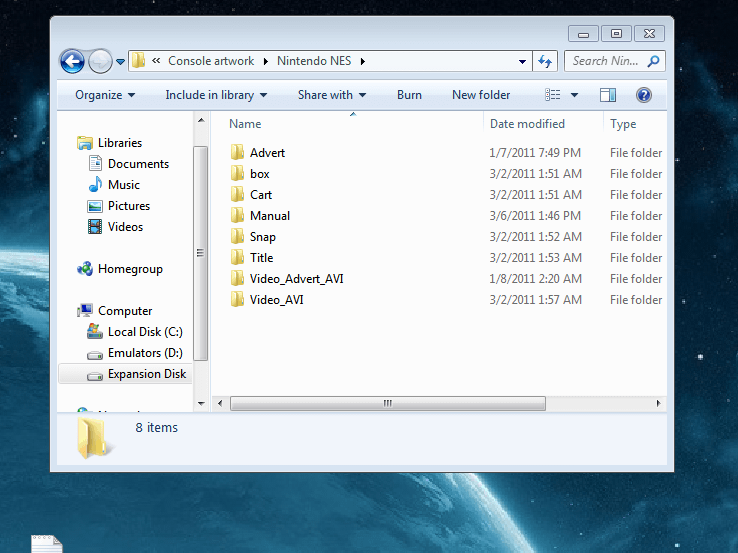This screenshot has height=553, width=738.
Task: Click the Refresh button beside address bar
Action: 545,61
